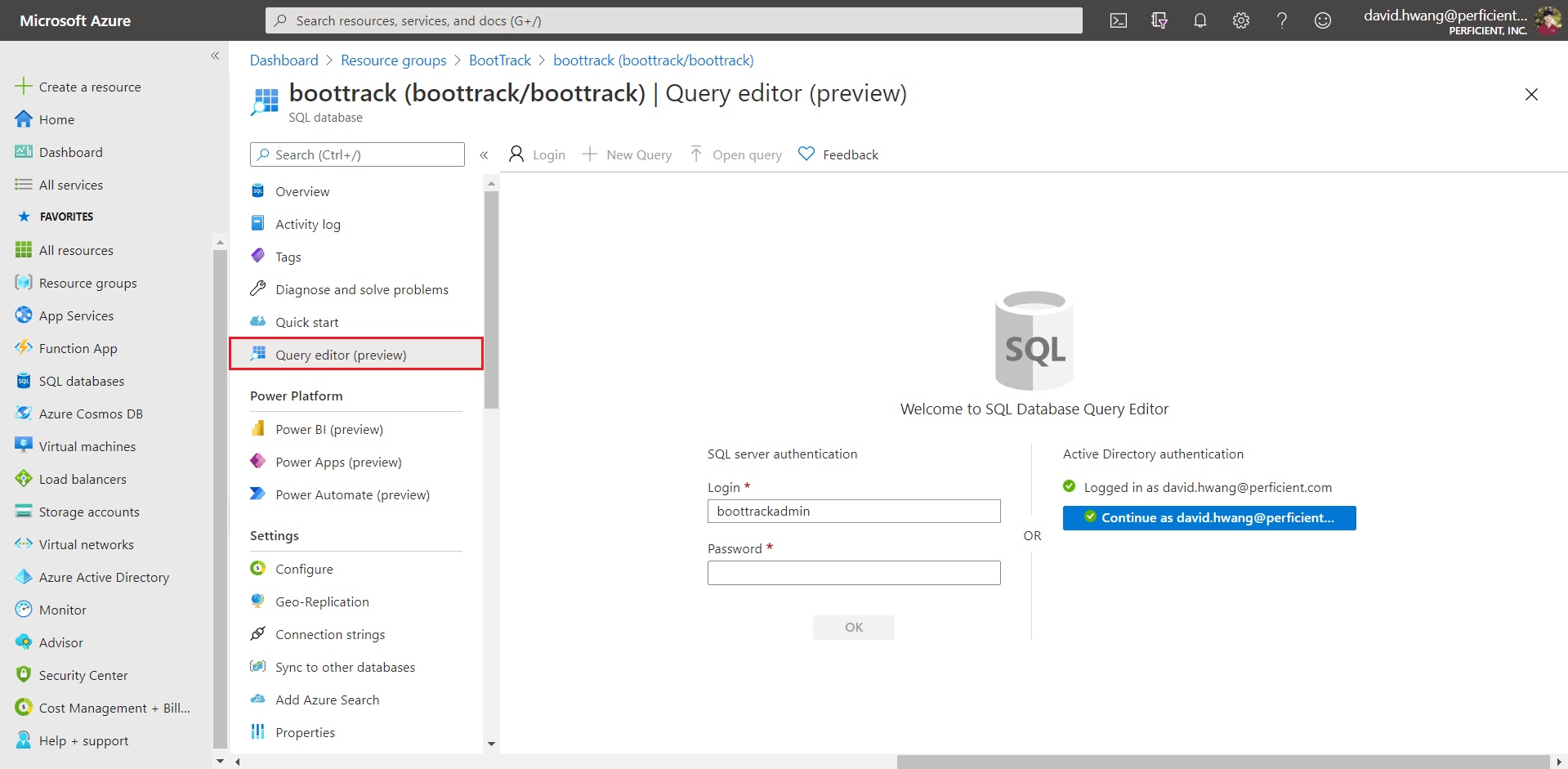The image size is (1568, 769).
Task: Open Virtual networks
Action: [86, 544]
